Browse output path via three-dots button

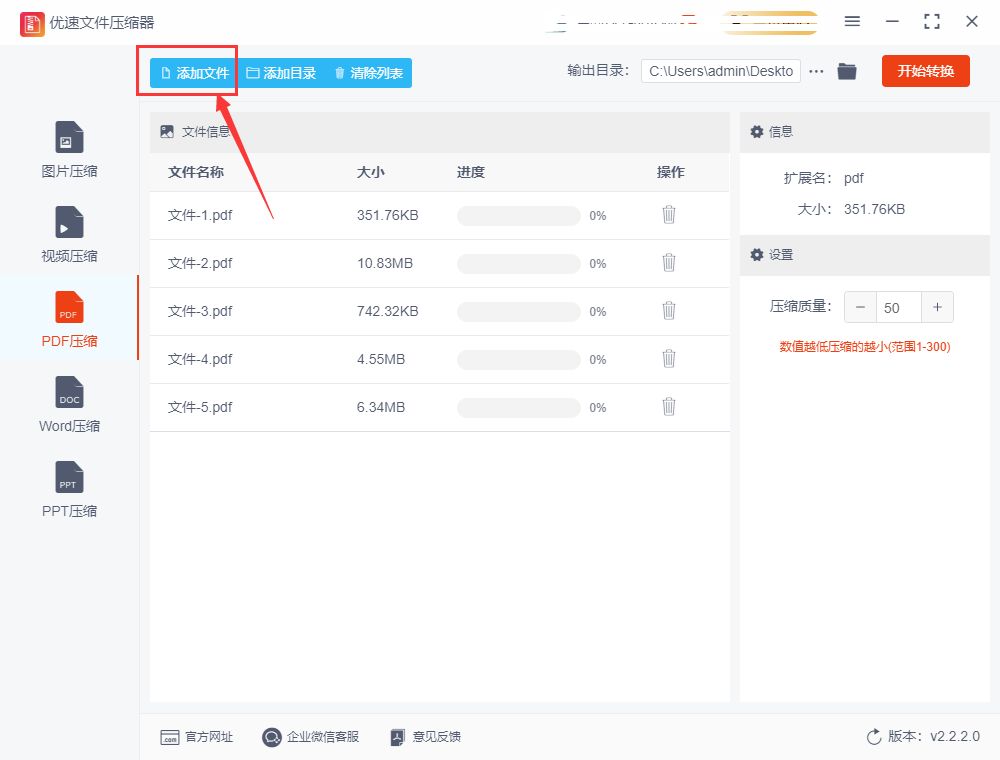pyautogui.click(x=816, y=71)
